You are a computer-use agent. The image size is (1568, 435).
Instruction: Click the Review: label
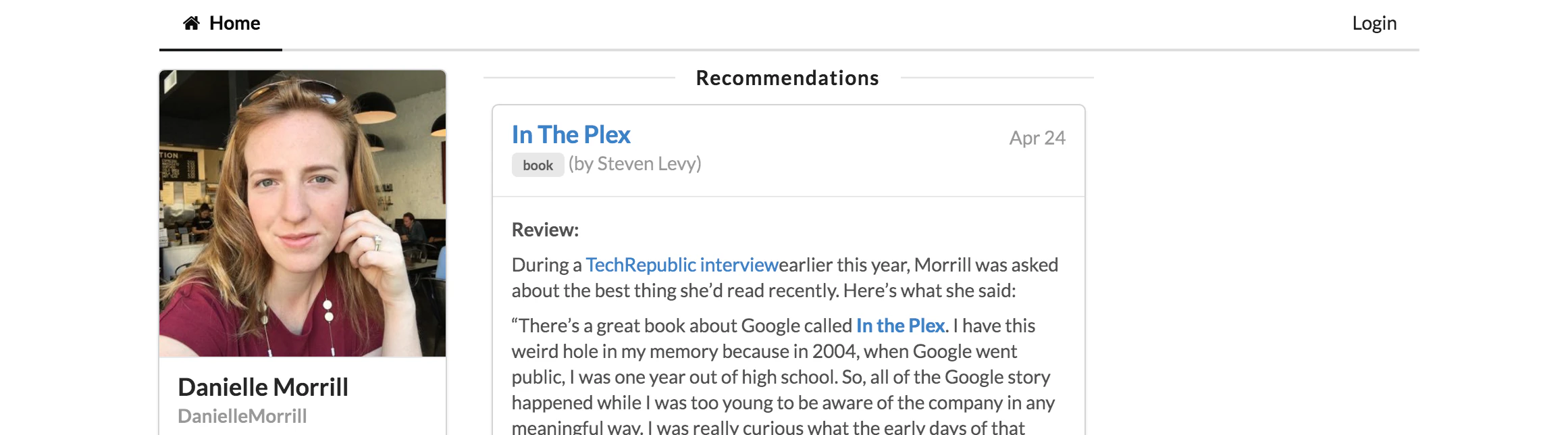click(545, 230)
